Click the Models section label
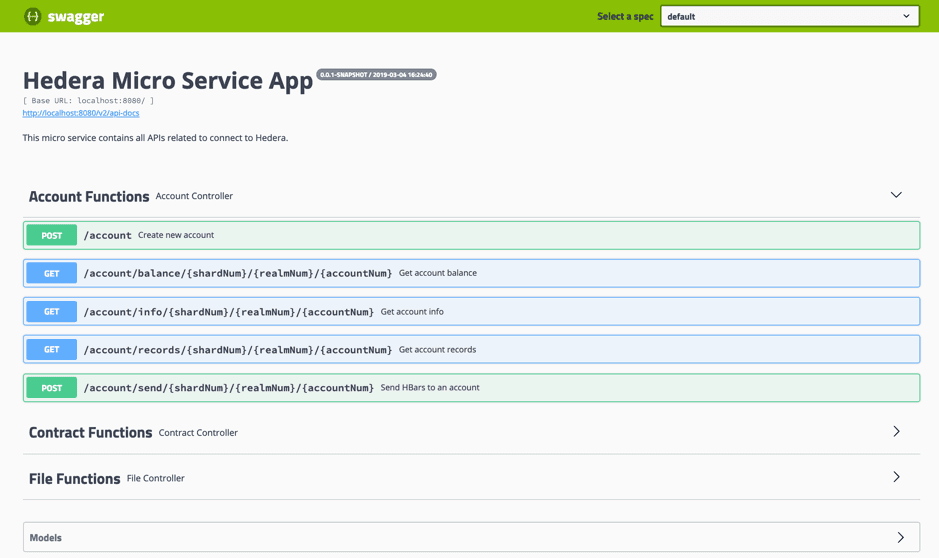 (x=46, y=538)
